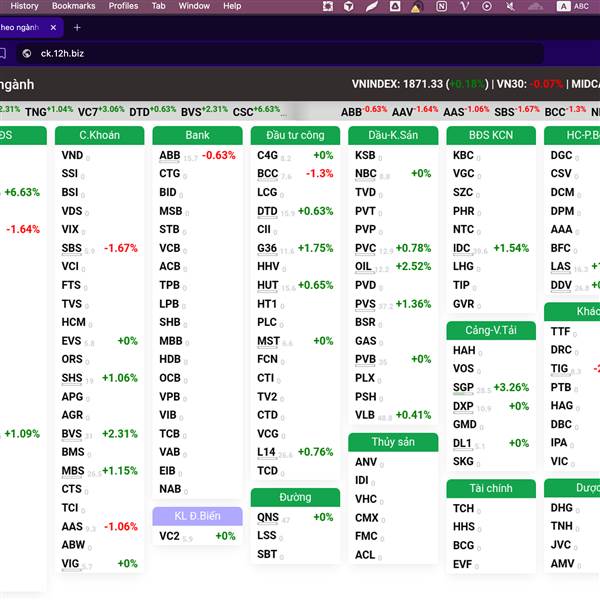The image size is (600, 600).
Task: Open a new browser tab
Action: click(77, 28)
